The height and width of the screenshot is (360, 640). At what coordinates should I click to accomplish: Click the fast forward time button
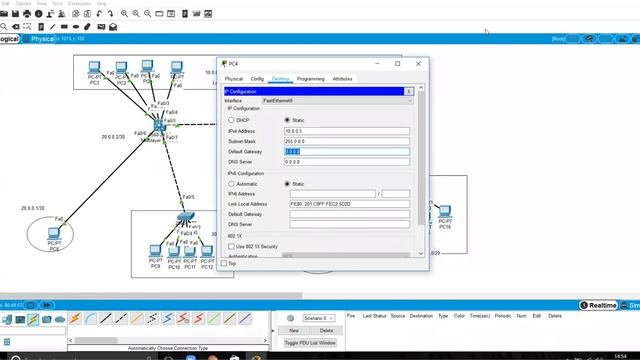(x=47, y=305)
